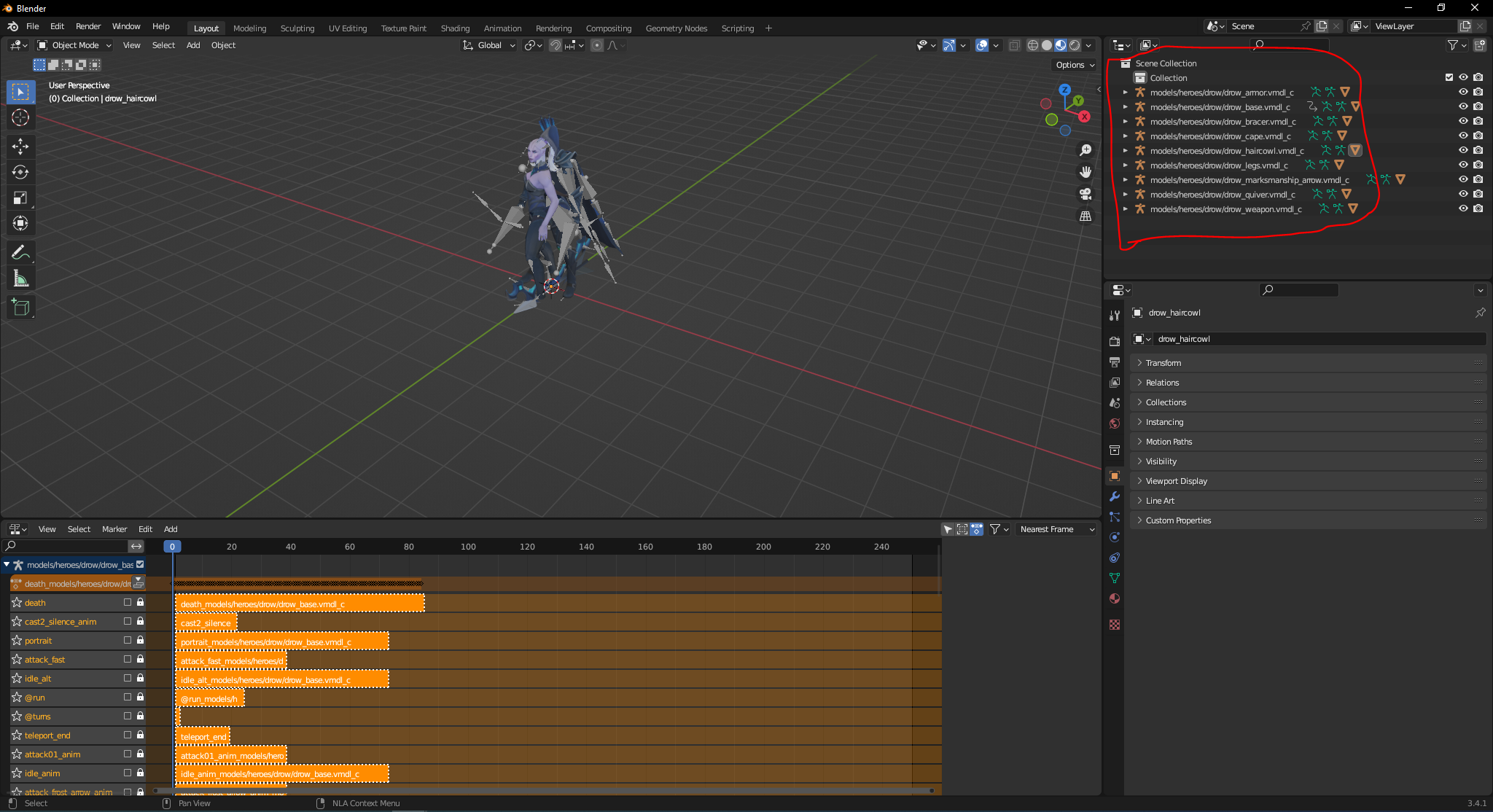The width and height of the screenshot is (1493, 812).
Task: Select the Move tool in toolbar
Action: [20, 147]
